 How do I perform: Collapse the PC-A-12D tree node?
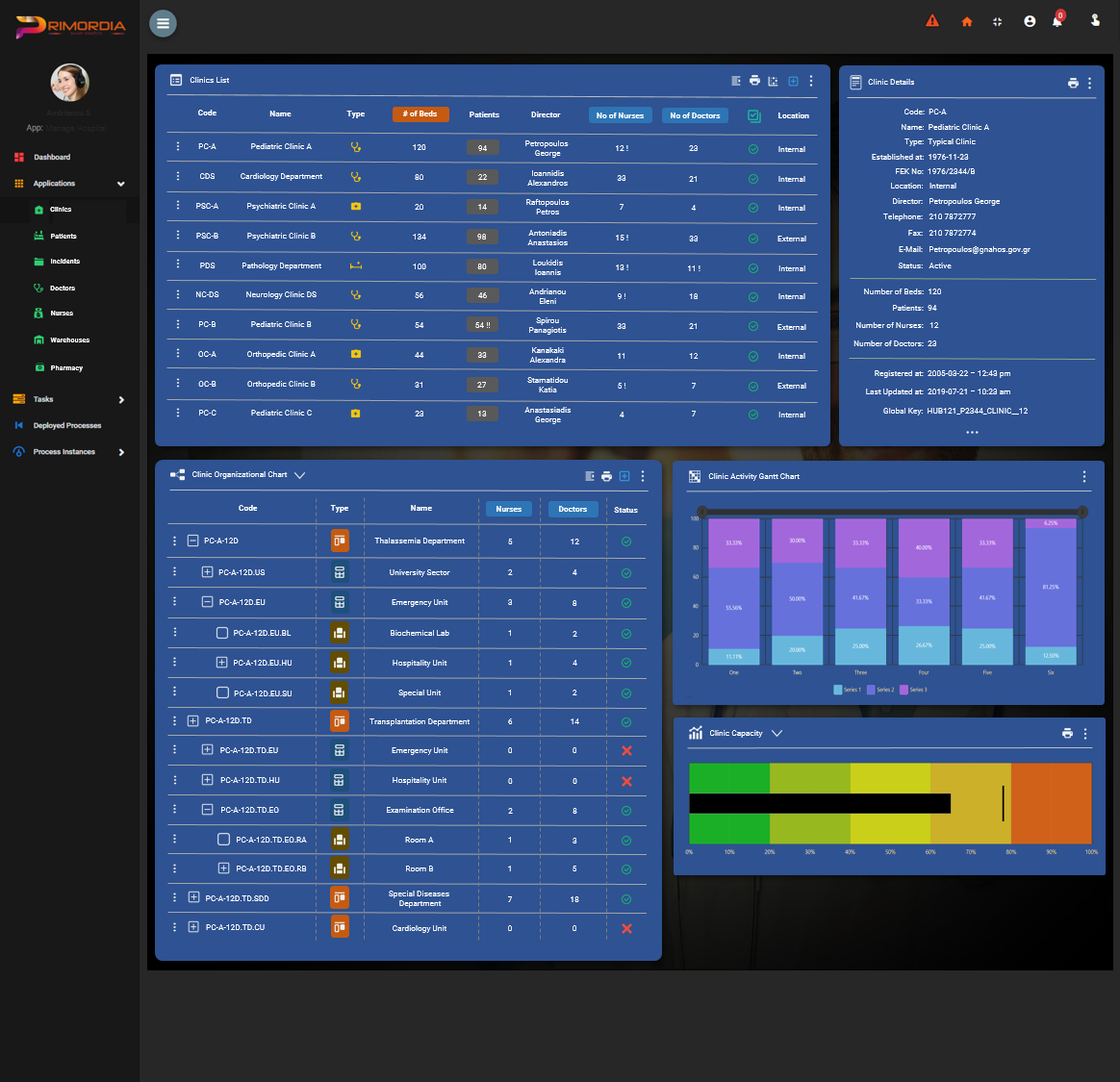(x=192, y=541)
